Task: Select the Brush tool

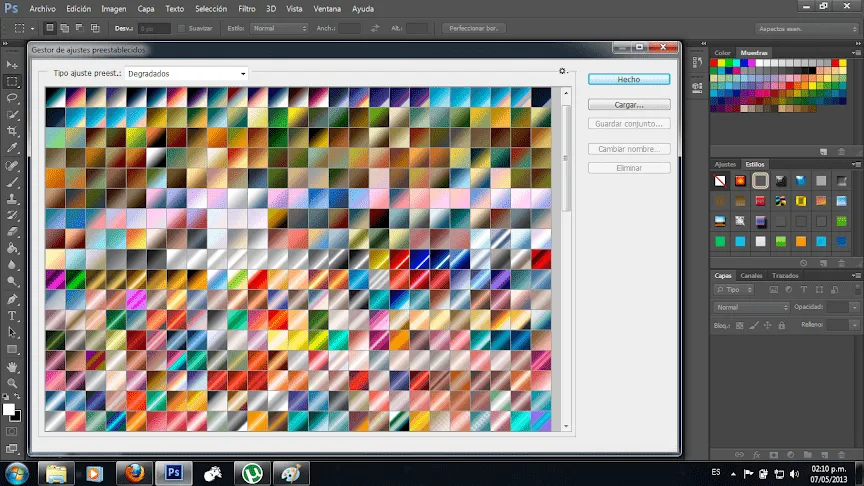Action: (x=12, y=182)
